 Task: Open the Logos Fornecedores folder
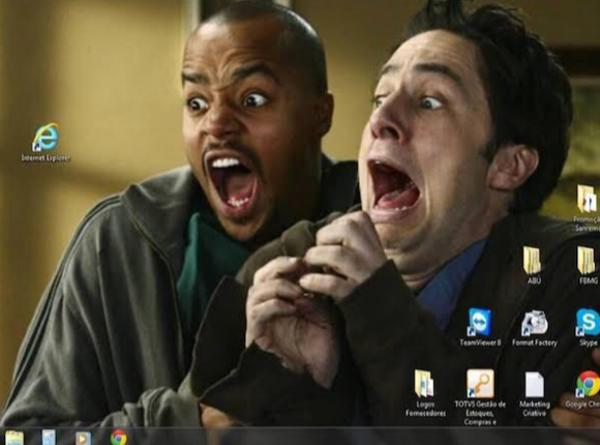click(x=425, y=393)
